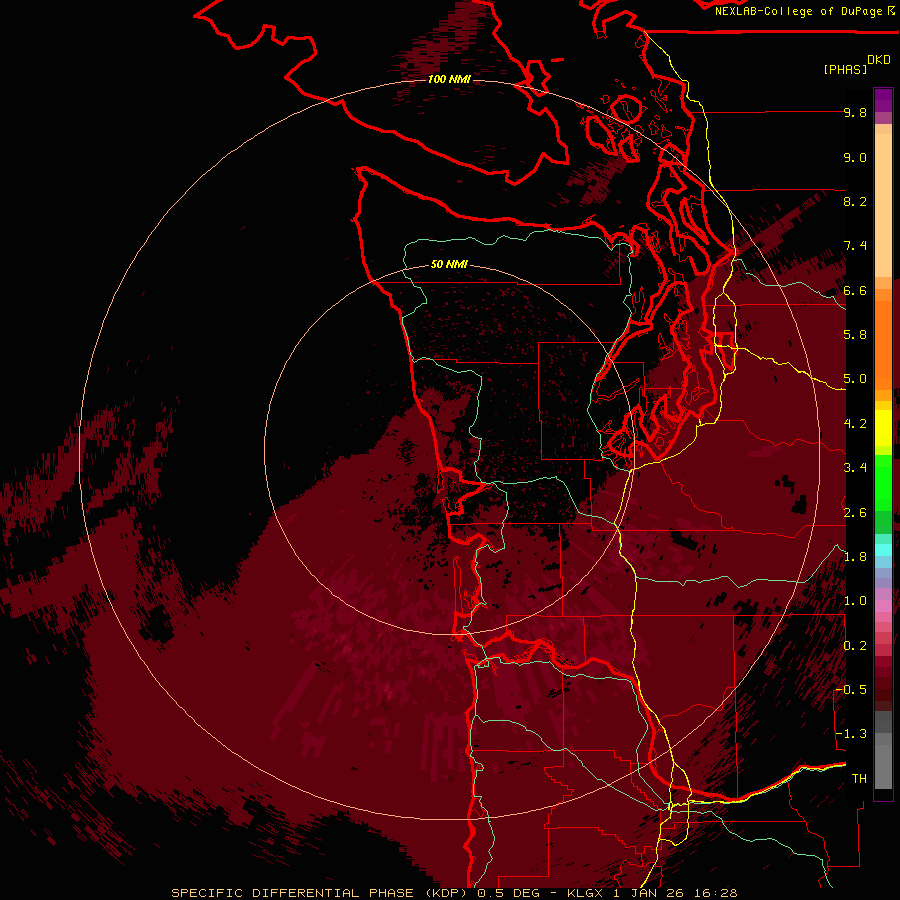
Task: Click the 6.6 value on color scale
Action: 855,290
